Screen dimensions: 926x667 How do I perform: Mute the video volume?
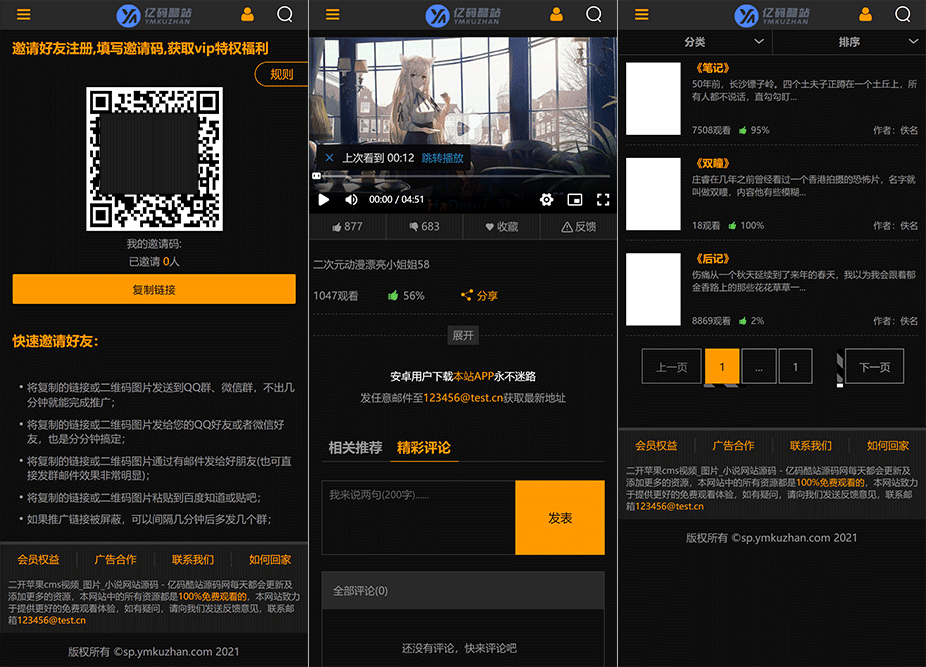point(351,200)
